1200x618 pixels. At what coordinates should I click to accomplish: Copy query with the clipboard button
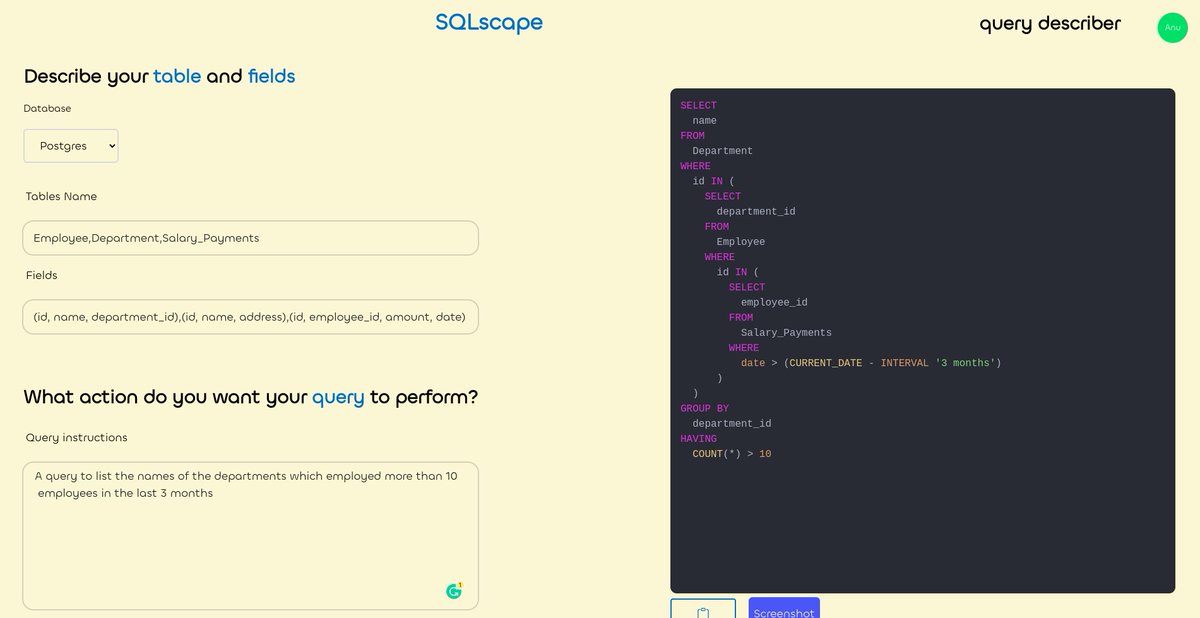703,609
